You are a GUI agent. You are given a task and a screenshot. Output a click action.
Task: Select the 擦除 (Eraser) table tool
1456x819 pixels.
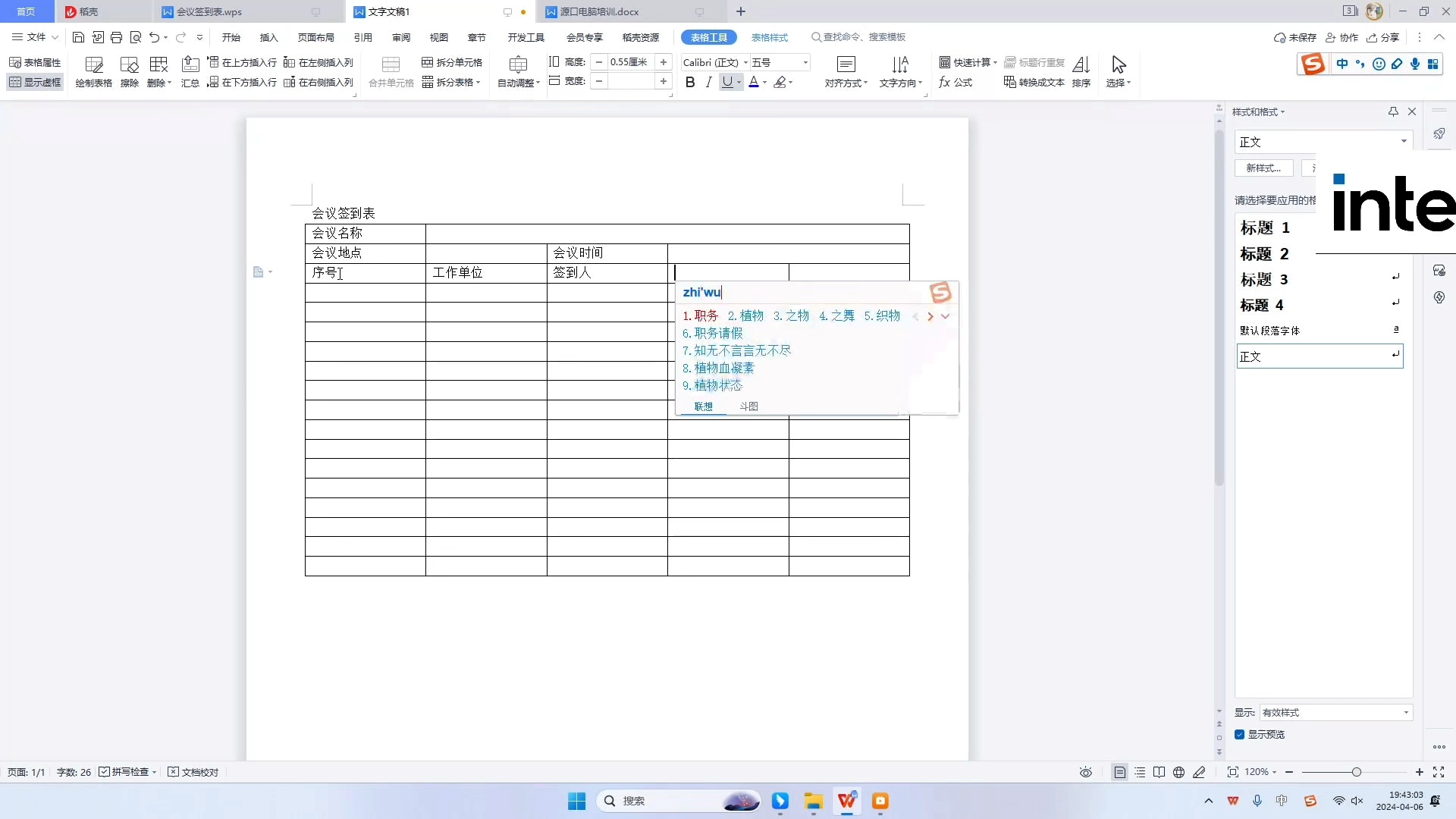click(x=129, y=71)
